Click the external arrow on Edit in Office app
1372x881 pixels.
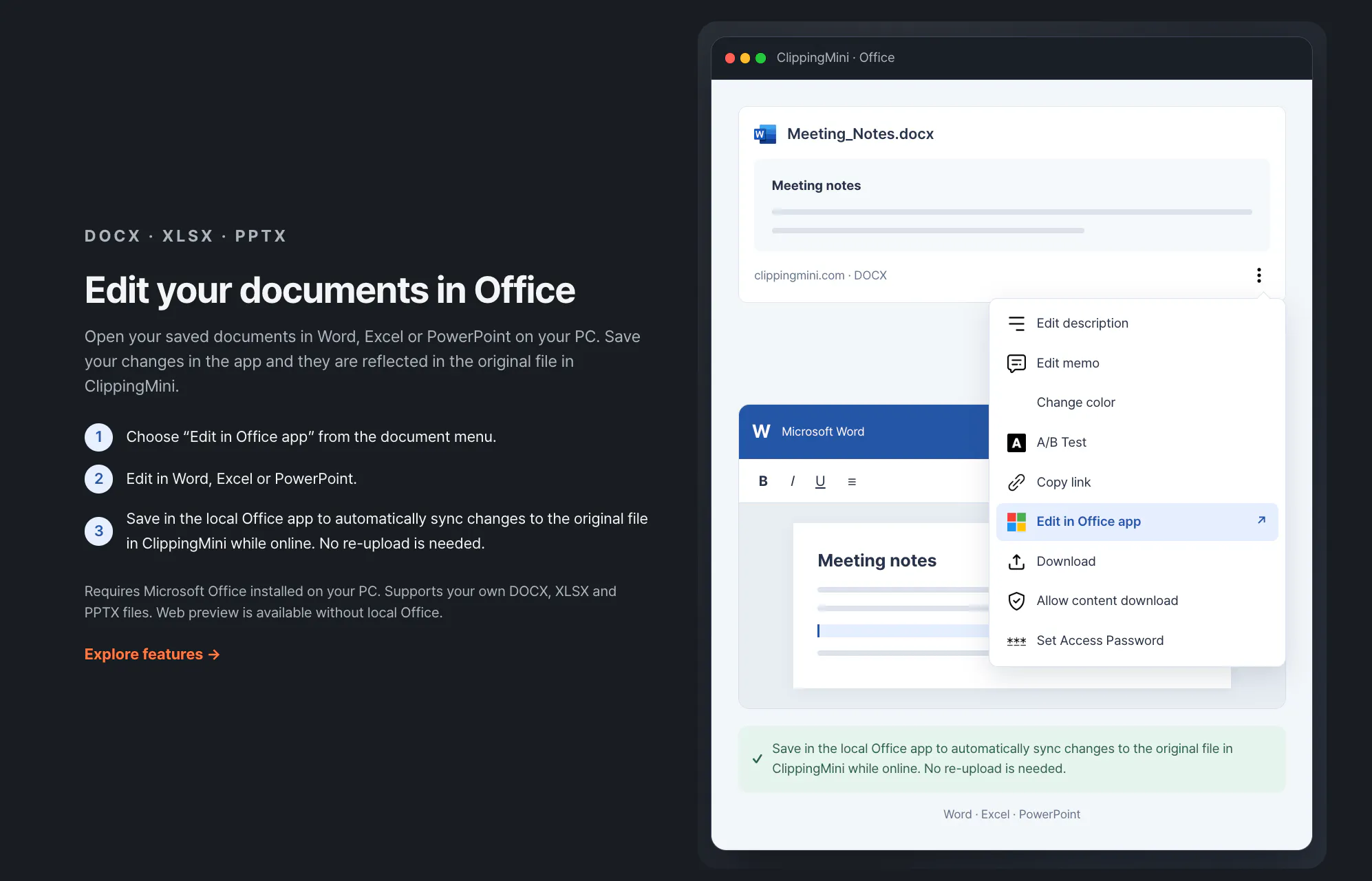pyautogui.click(x=1261, y=520)
